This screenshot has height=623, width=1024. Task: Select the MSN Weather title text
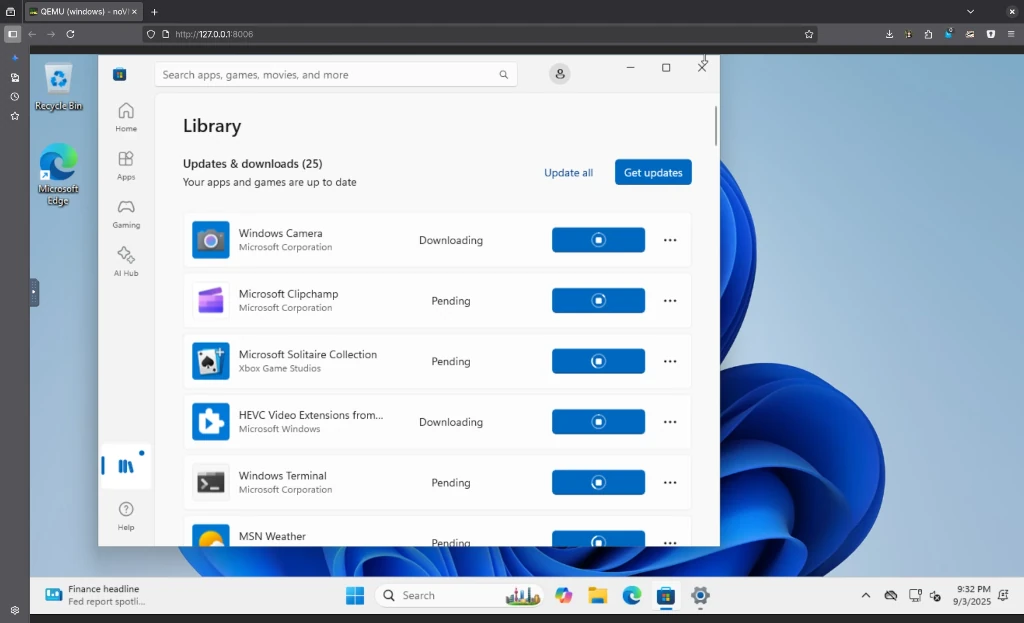272,536
